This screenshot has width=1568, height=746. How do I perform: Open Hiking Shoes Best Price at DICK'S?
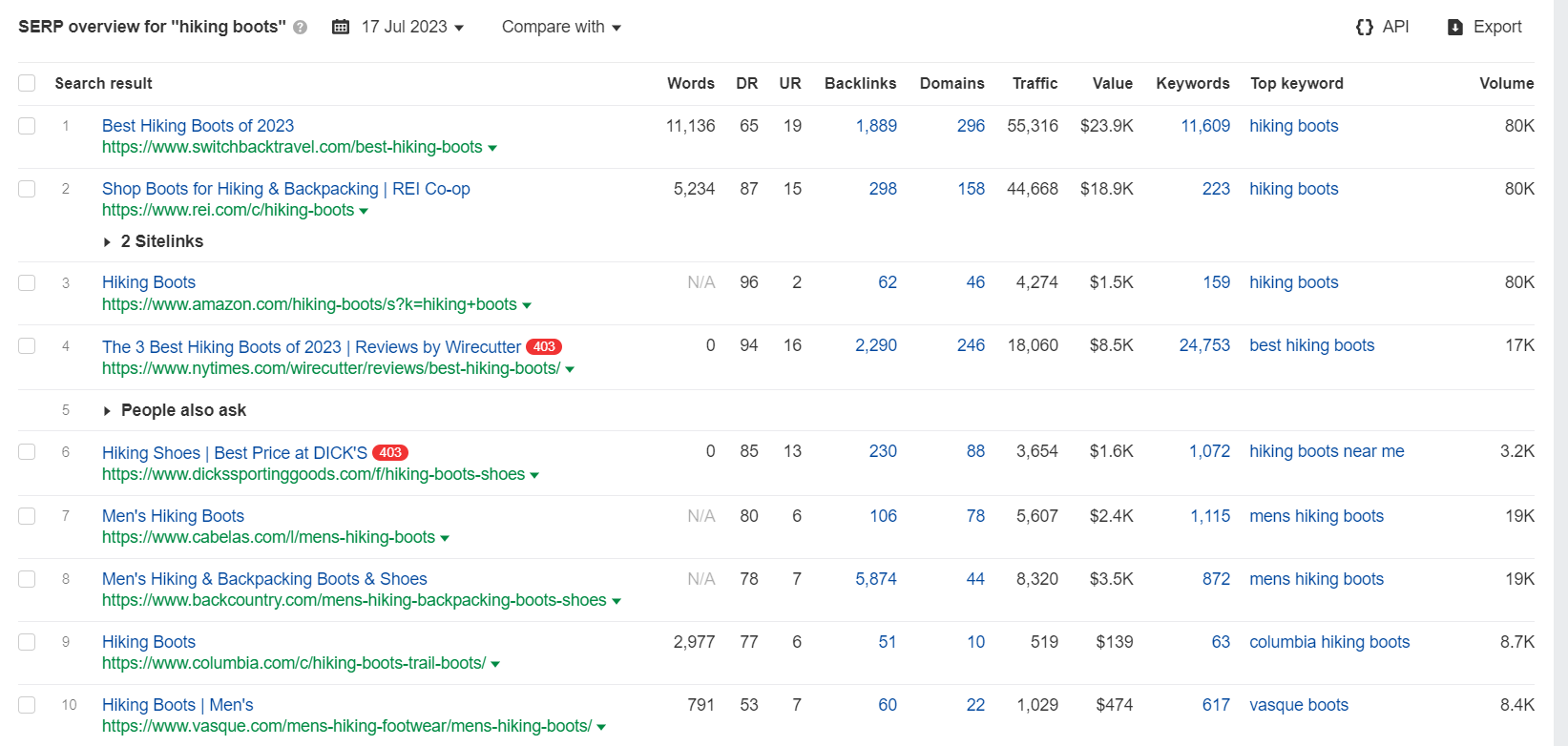tap(235, 453)
